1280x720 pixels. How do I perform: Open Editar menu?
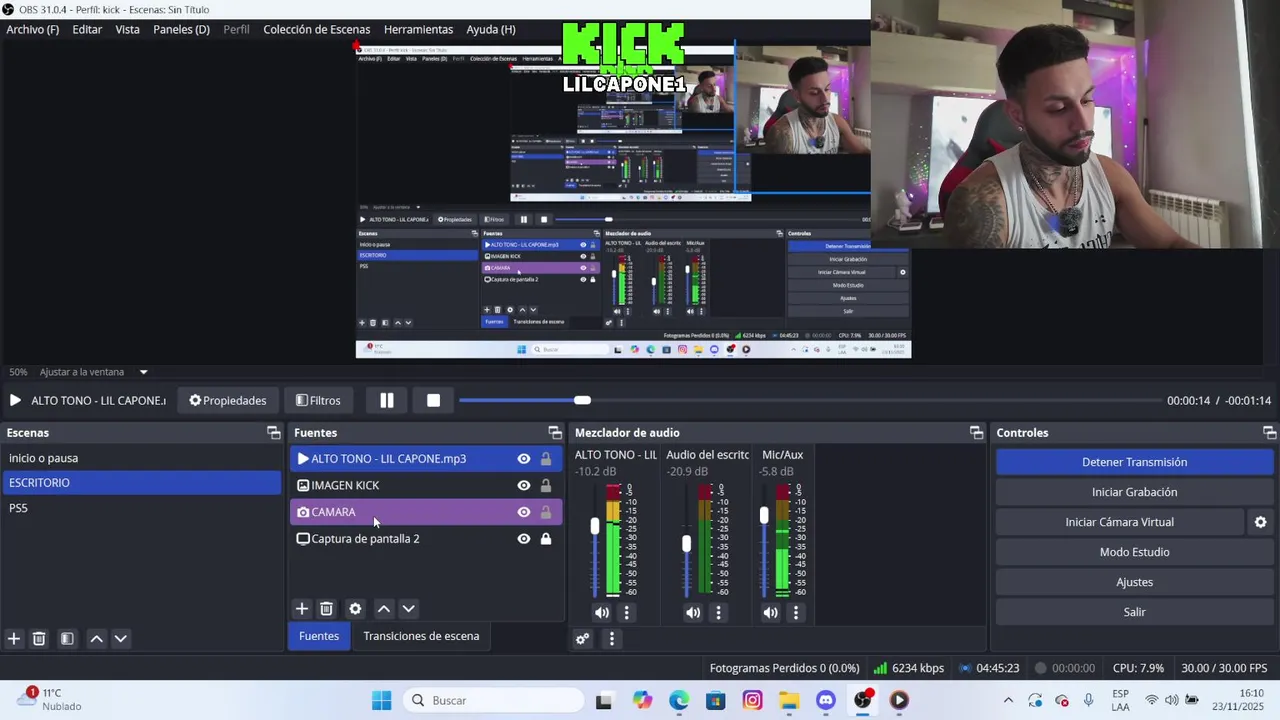(x=87, y=29)
